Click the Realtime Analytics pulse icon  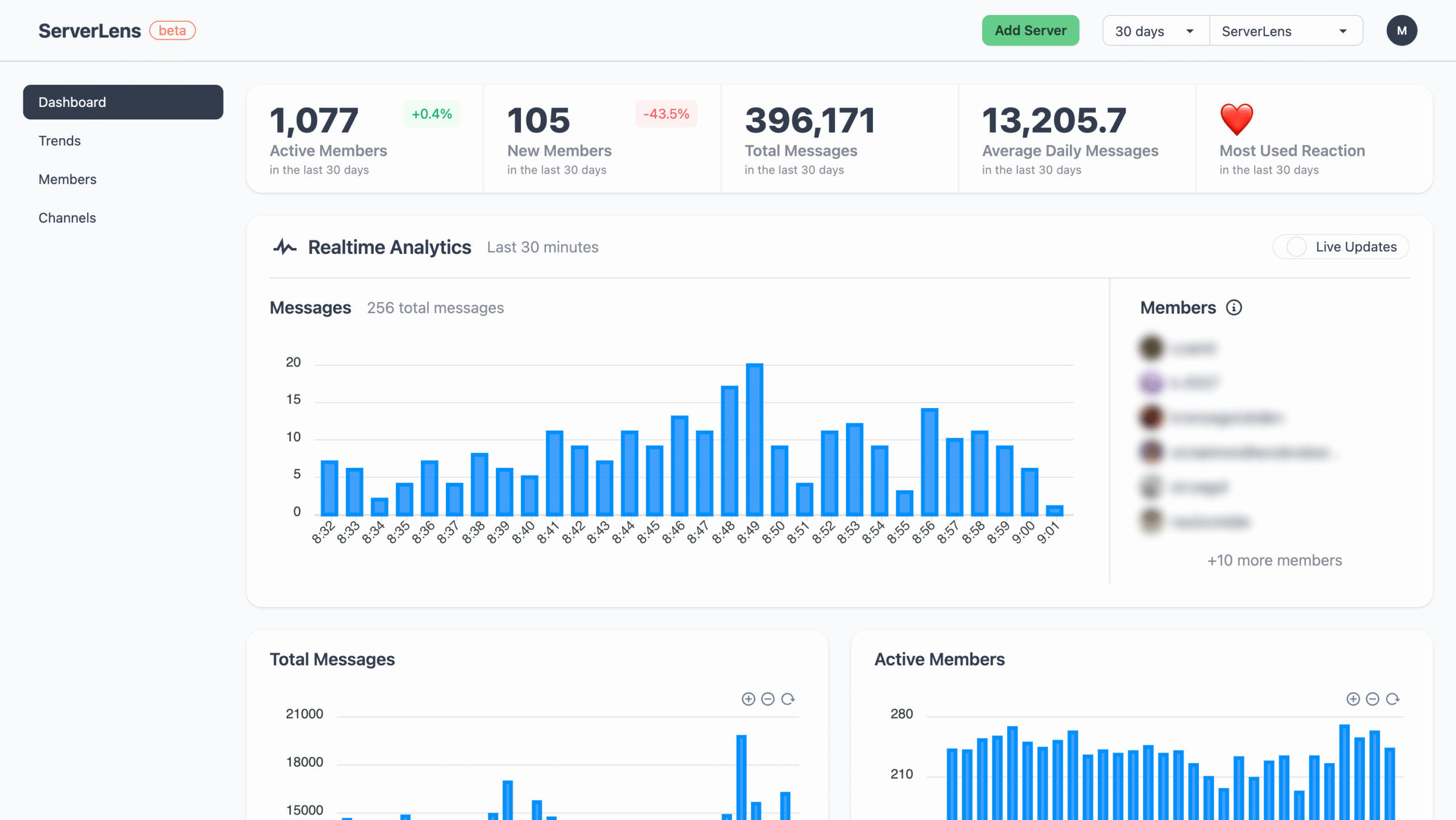pos(284,247)
